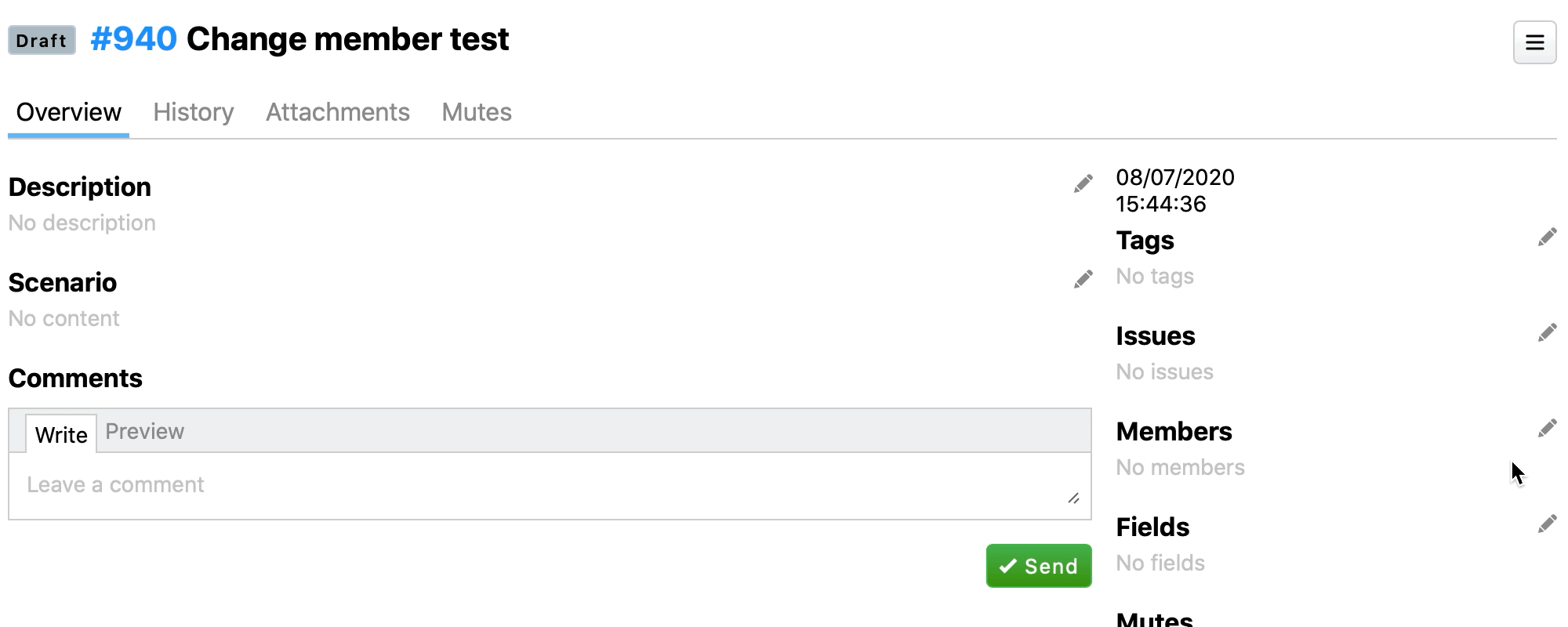The image size is (1568, 627).
Task: Edit Tags using the pencil icon
Action: (1547, 237)
